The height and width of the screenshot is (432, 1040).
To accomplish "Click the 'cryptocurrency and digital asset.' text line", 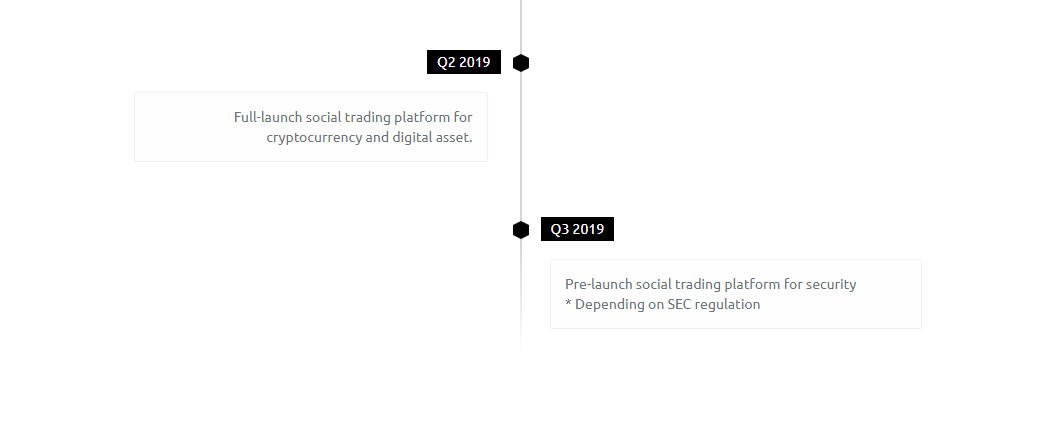I will point(369,137).
